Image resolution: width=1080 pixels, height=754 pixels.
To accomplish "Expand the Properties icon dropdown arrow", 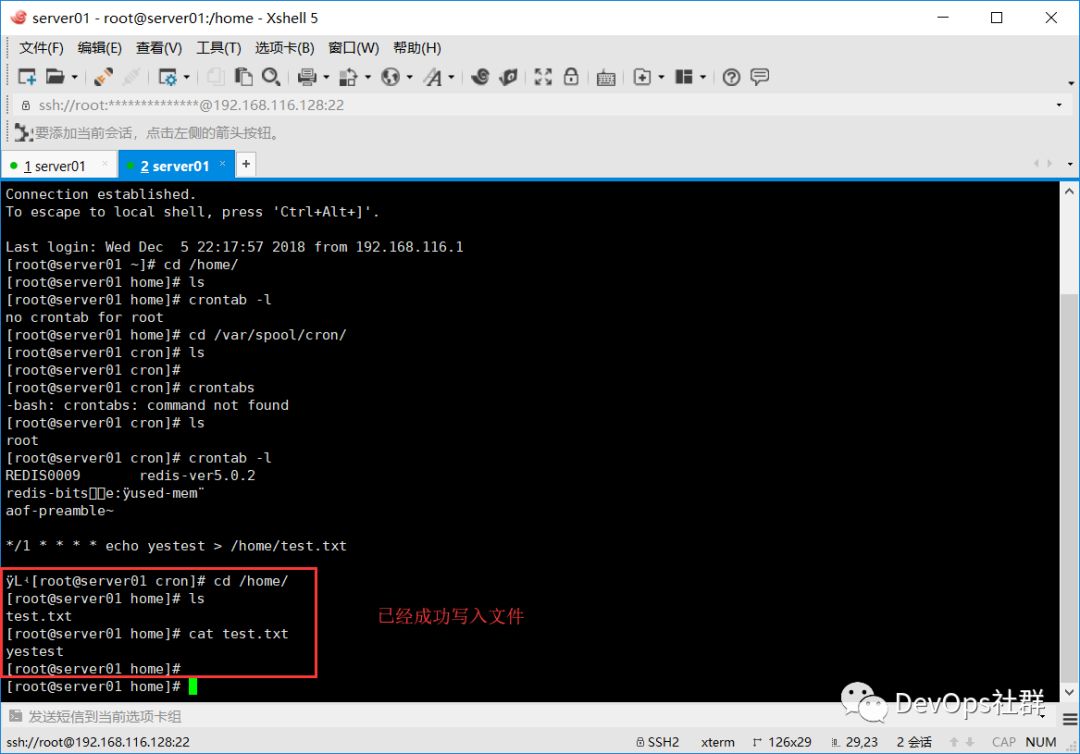I will point(186,77).
